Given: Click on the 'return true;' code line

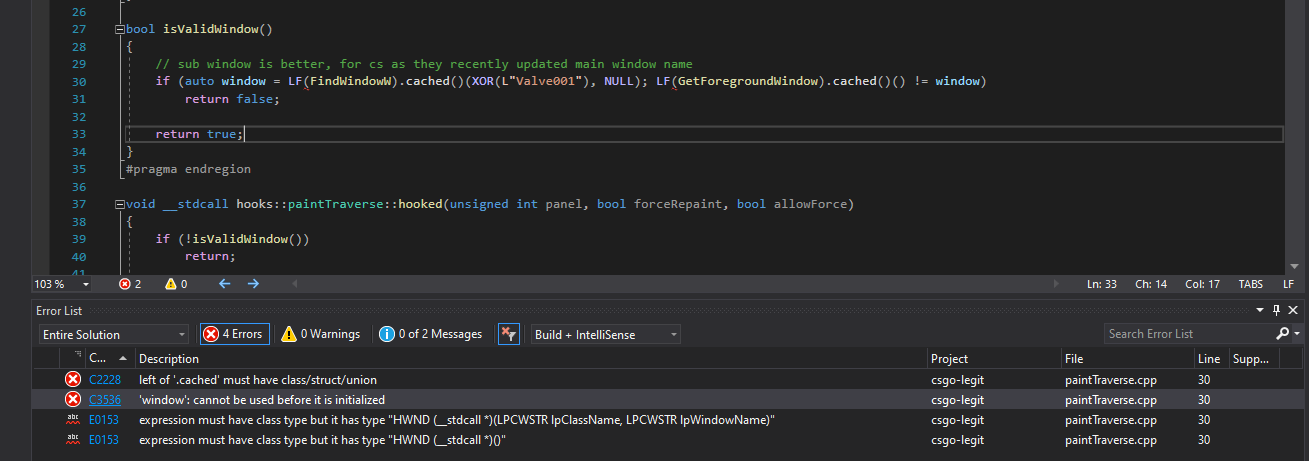Looking at the screenshot, I should point(199,134).
